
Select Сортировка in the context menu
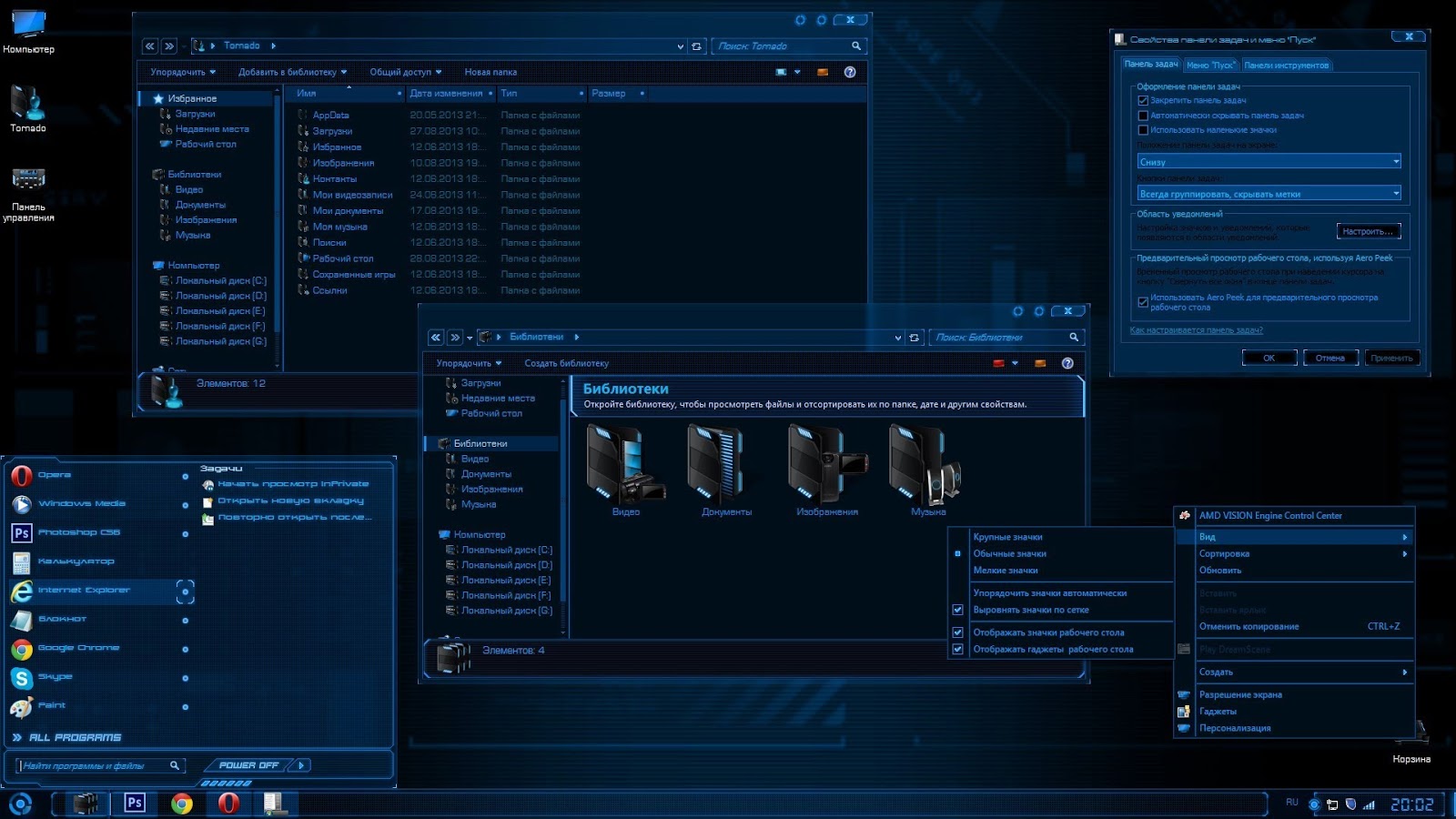click(x=1223, y=553)
